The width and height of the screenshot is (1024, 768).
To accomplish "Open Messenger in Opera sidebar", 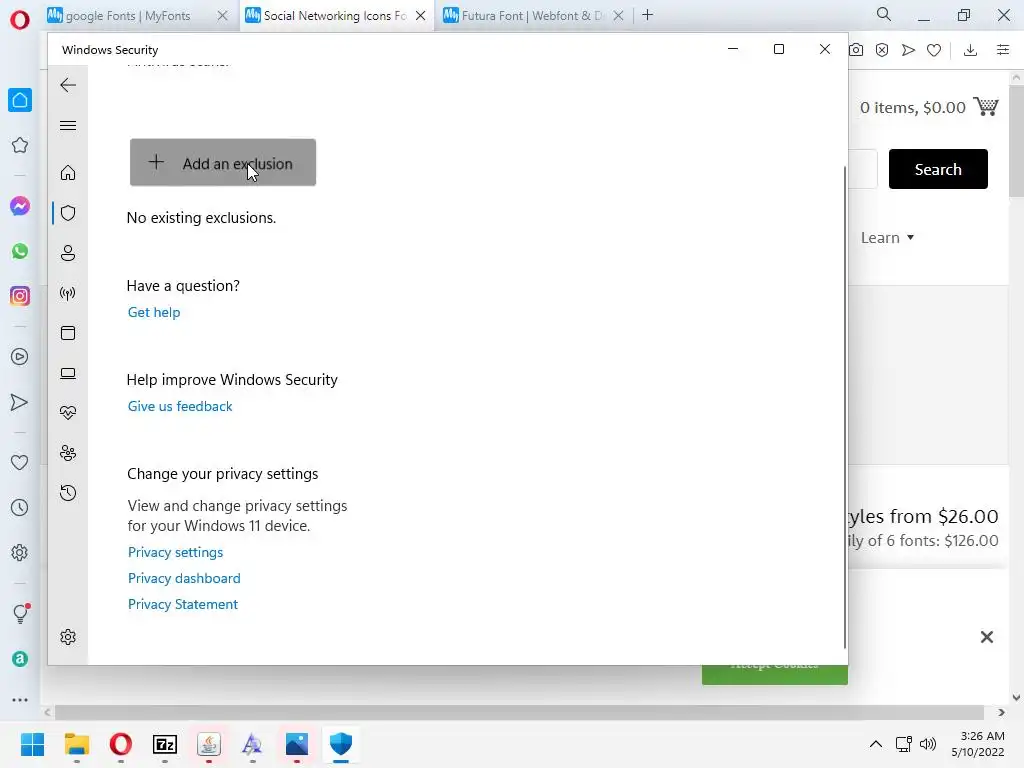I will 20,206.
